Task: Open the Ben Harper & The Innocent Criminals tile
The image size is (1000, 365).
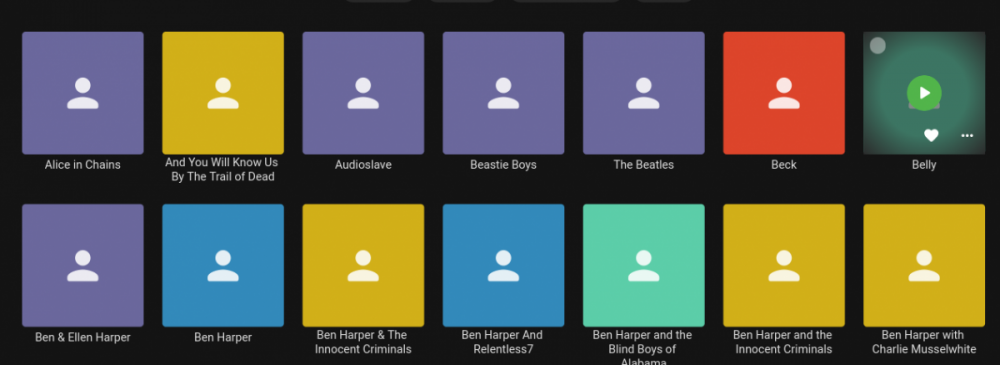Action: (364, 265)
